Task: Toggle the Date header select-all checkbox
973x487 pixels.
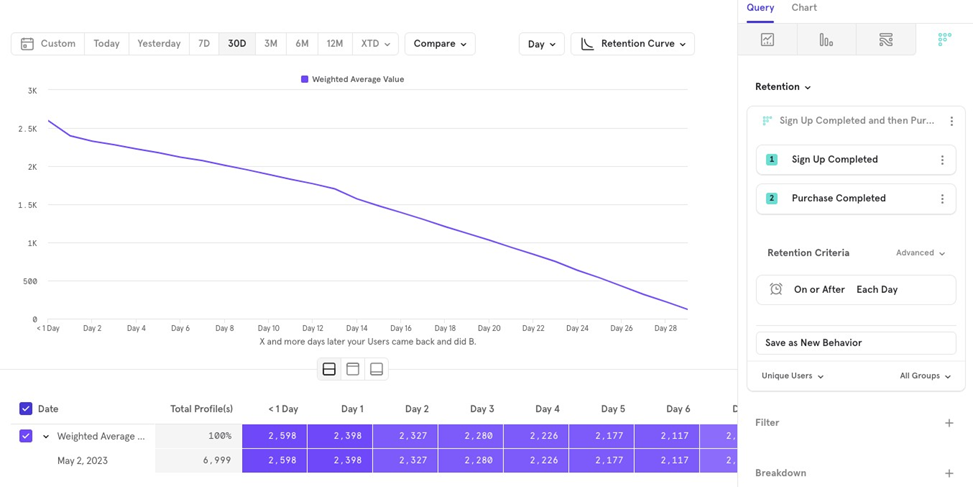Action: click(x=26, y=409)
